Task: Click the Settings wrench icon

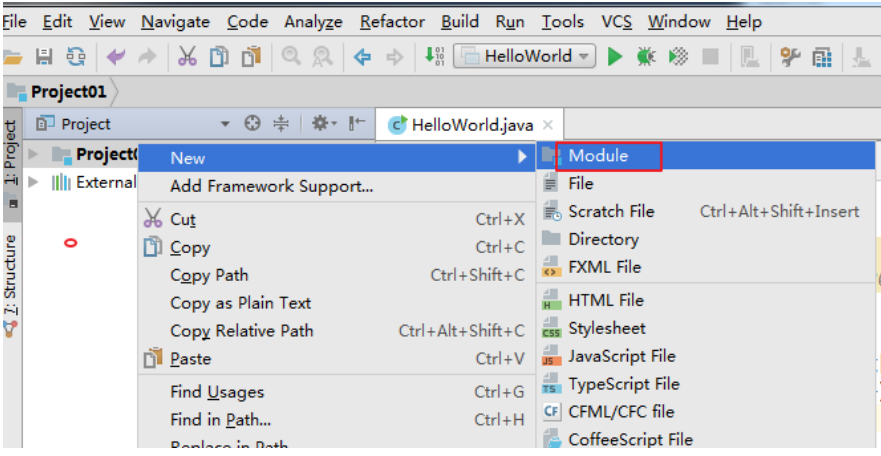Action: coord(789,57)
